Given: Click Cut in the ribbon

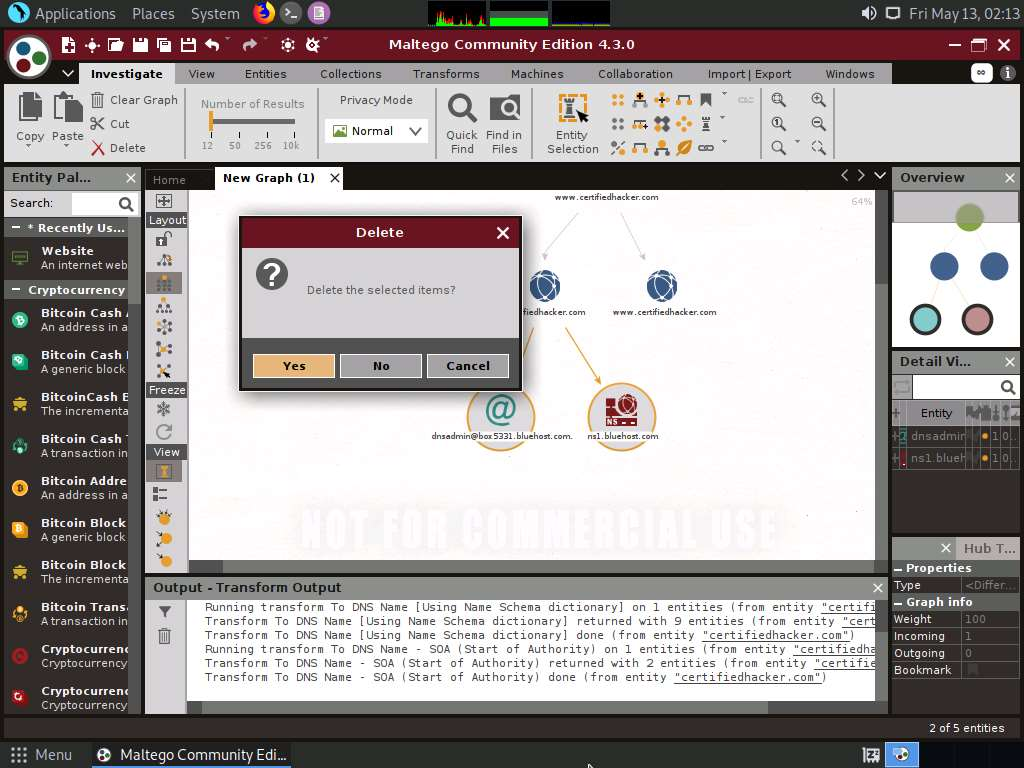Looking at the screenshot, I should tap(110, 123).
